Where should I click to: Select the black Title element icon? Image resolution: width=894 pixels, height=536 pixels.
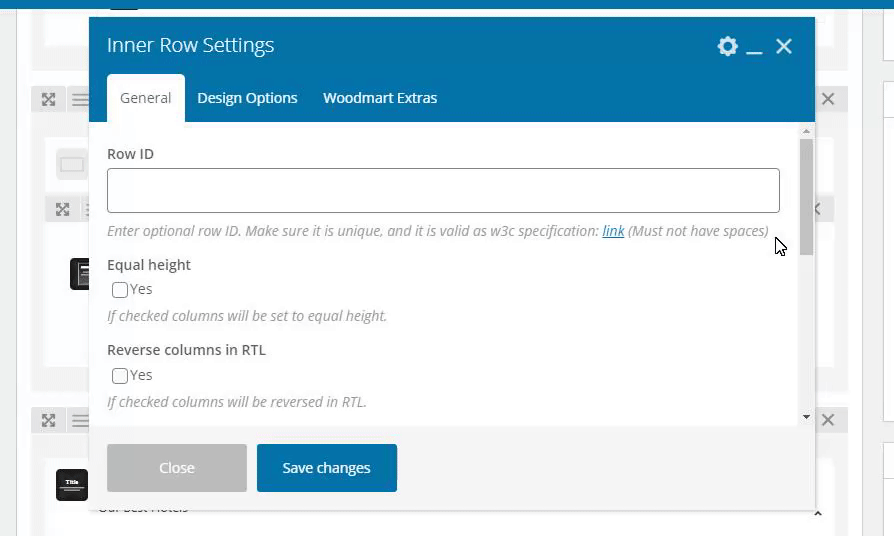pos(72,485)
